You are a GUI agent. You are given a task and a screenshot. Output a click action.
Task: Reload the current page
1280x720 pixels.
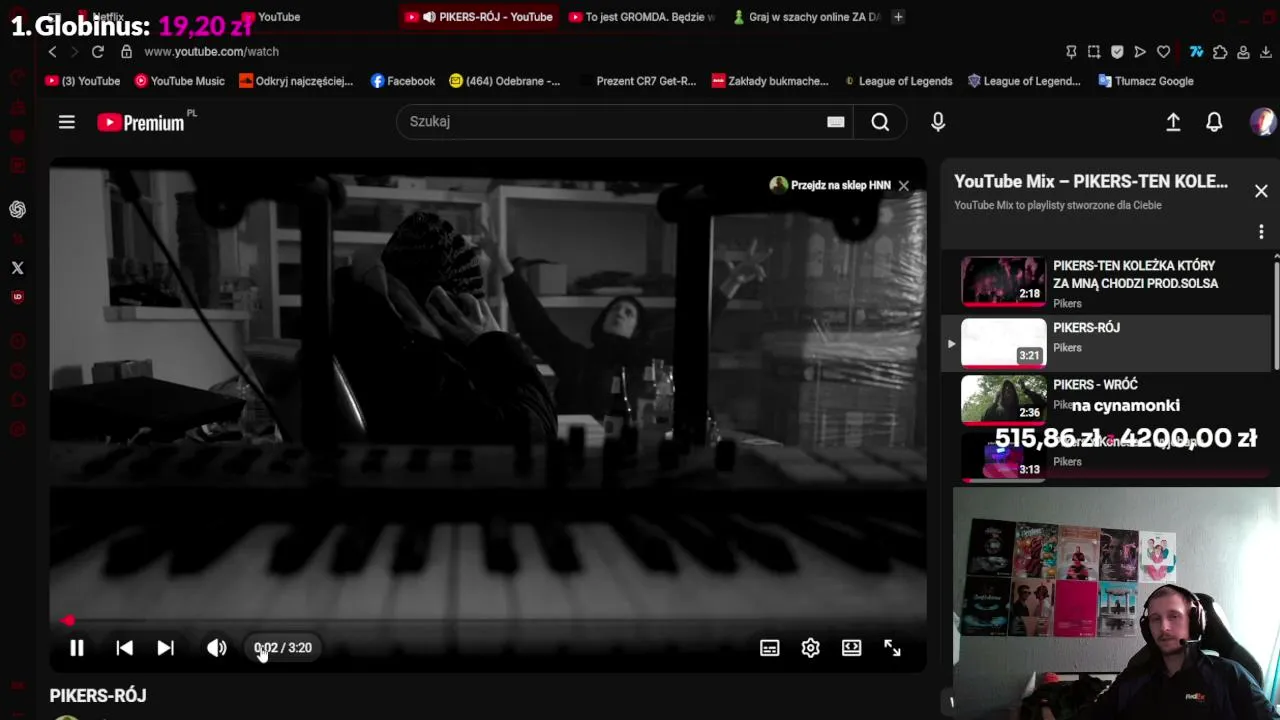coord(98,52)
